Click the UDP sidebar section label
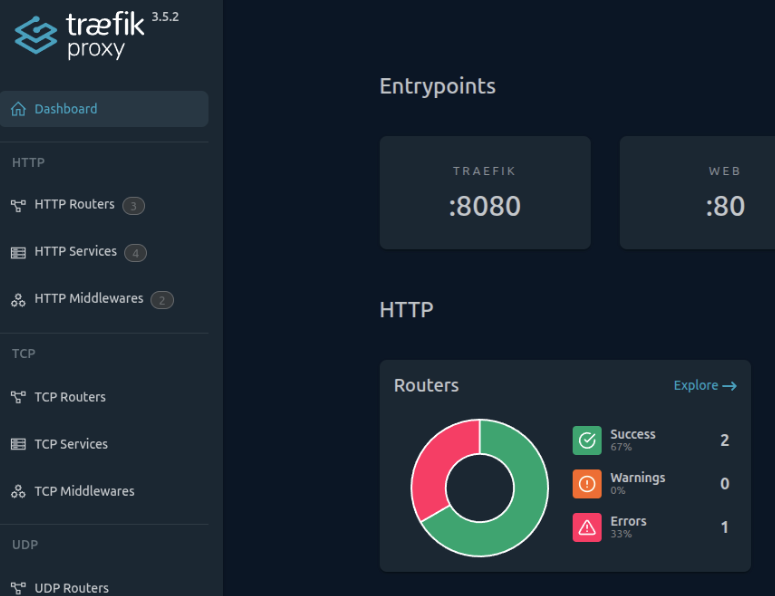Viewport: 775px width, 596px height. [25, 545]
